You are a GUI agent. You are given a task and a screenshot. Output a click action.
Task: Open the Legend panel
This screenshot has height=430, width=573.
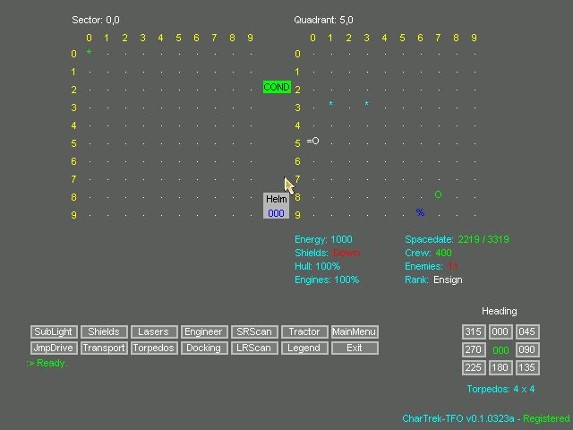point(304,348)
